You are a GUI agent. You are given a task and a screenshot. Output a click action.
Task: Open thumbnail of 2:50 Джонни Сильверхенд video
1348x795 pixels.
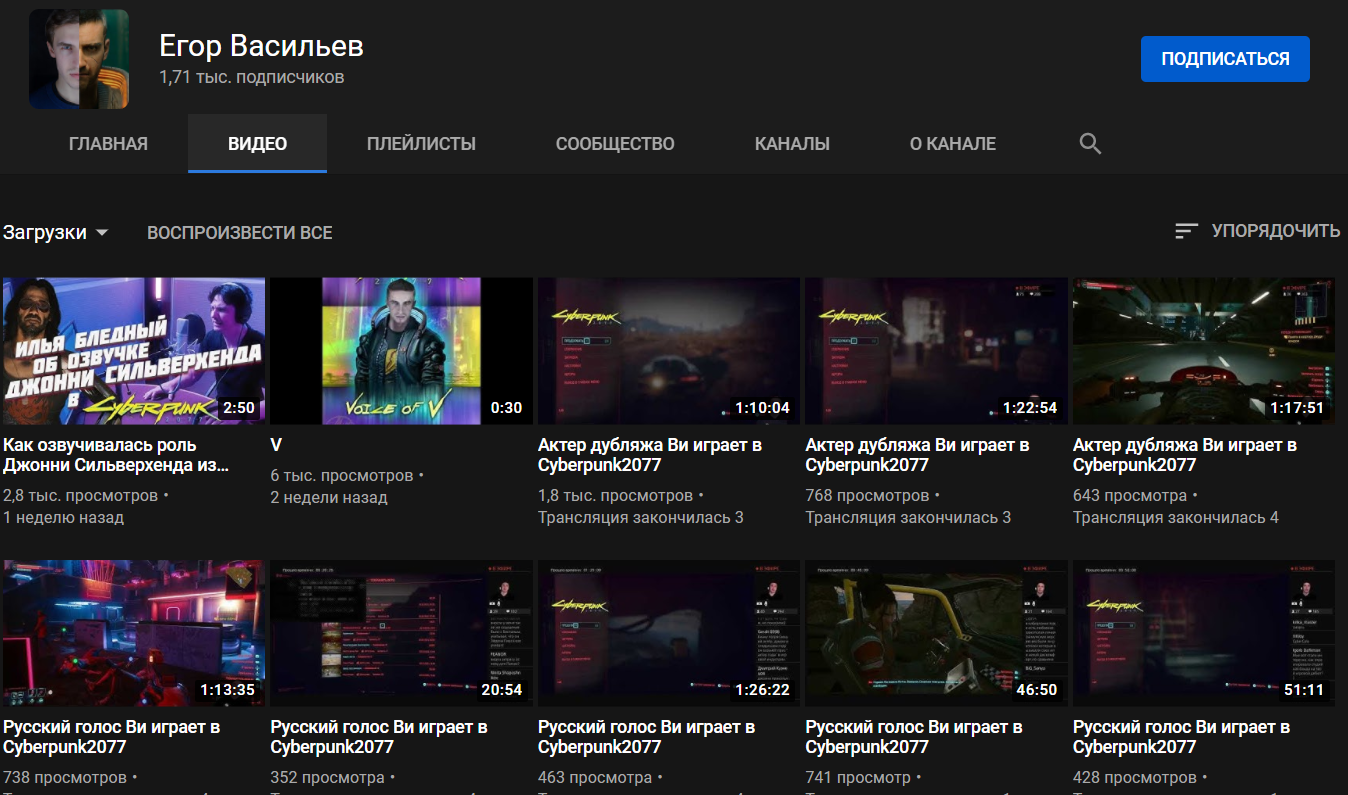[x=134, y=351]
